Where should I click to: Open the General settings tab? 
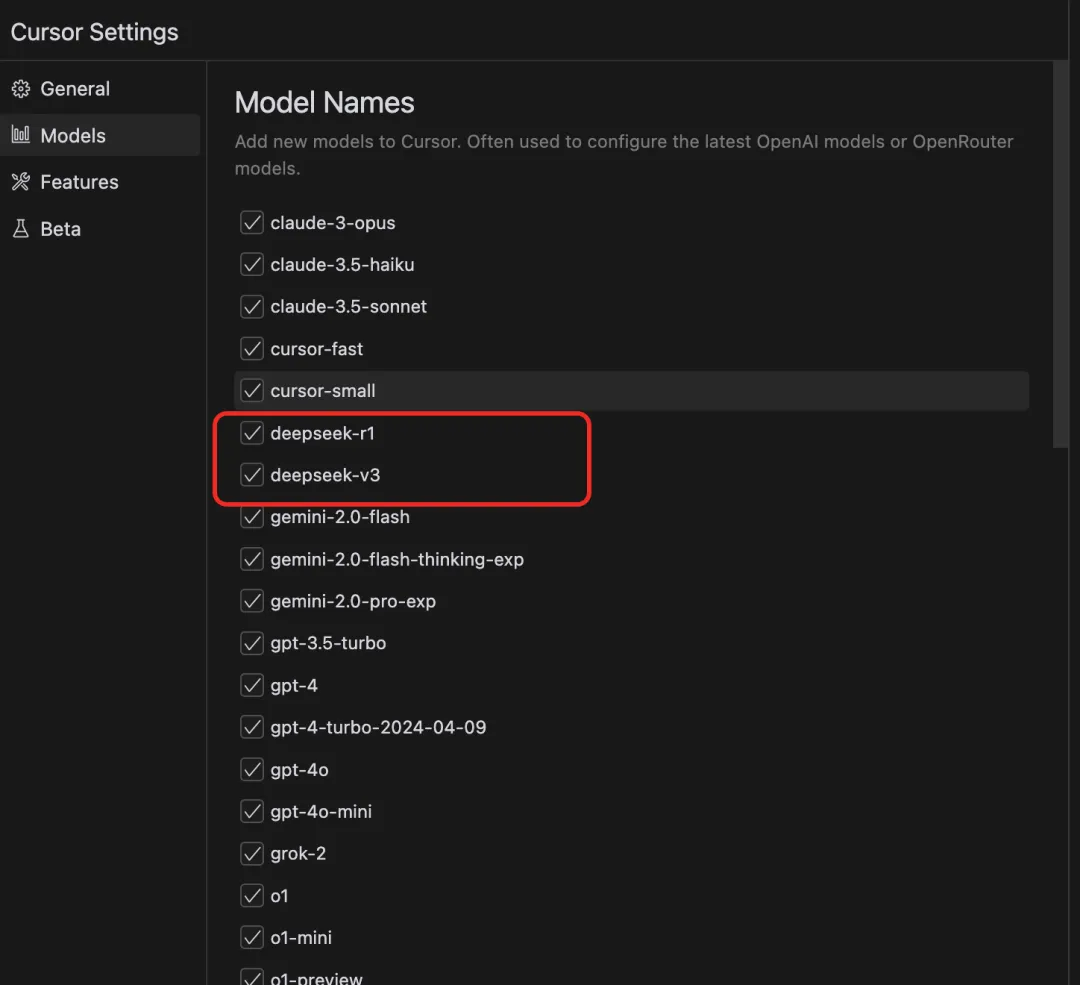pyautogui.click(x=100, y=89)
